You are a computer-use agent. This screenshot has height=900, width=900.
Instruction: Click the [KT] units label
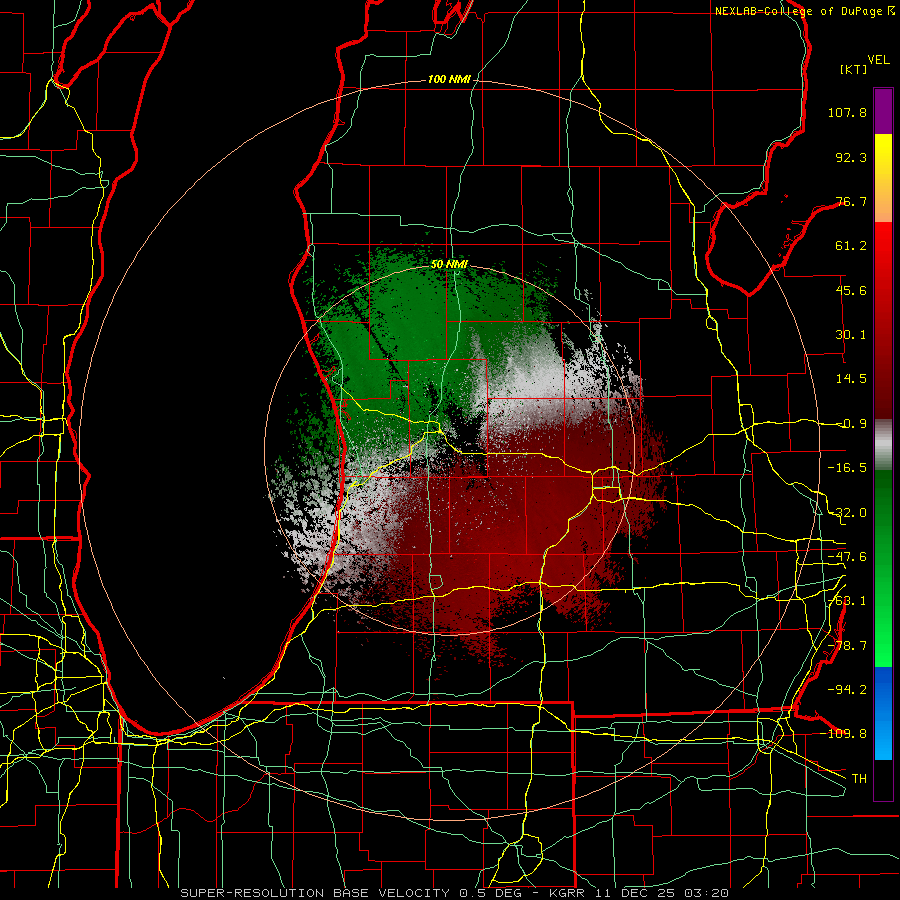coord(853,69)
